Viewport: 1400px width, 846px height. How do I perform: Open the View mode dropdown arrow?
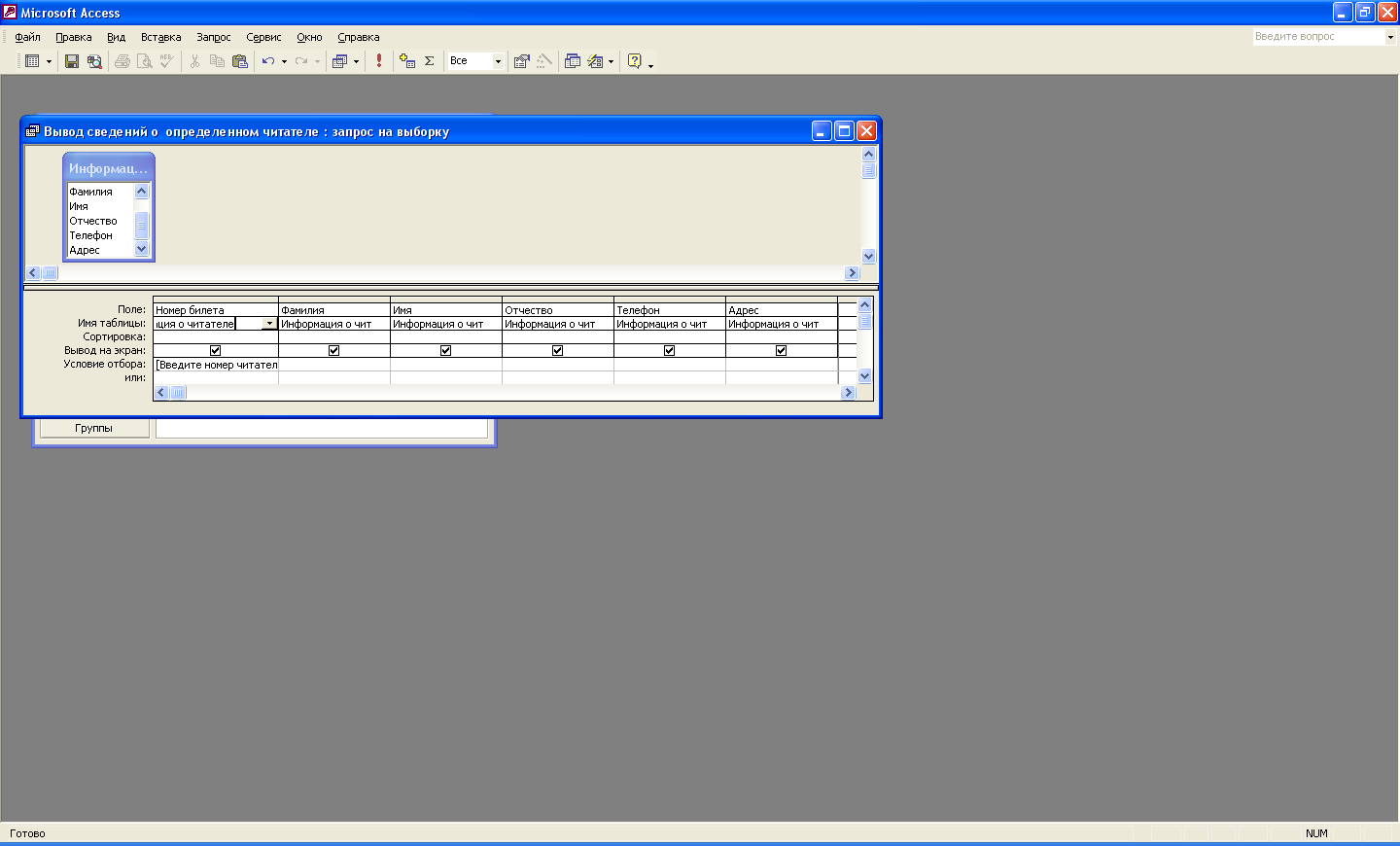[49, 61]
